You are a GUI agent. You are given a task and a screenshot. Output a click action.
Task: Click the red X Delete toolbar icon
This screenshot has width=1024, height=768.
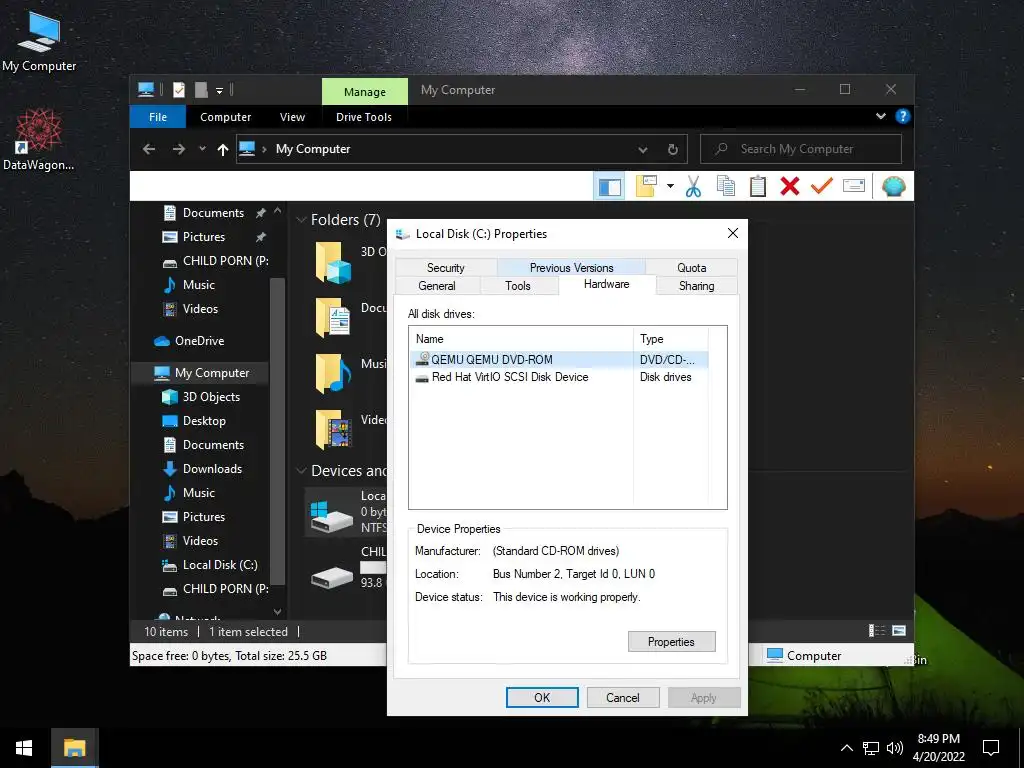790,186
